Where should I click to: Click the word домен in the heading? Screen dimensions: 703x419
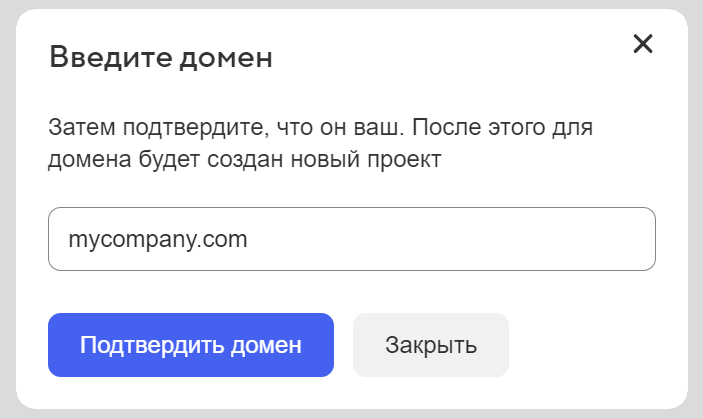tap(226, 59)
